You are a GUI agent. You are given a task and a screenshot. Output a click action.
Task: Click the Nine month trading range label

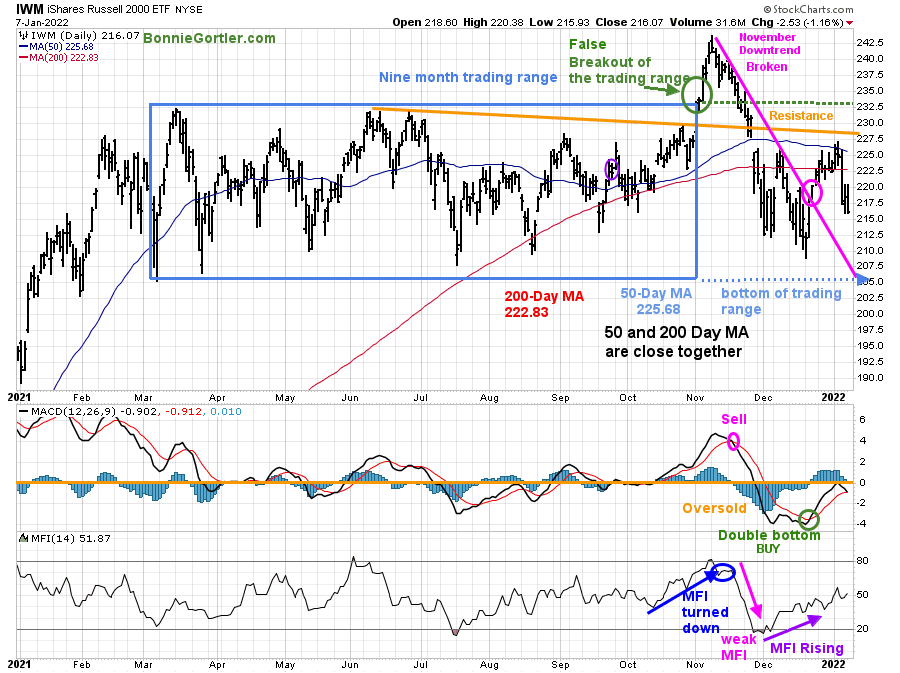tap(468, 77)
